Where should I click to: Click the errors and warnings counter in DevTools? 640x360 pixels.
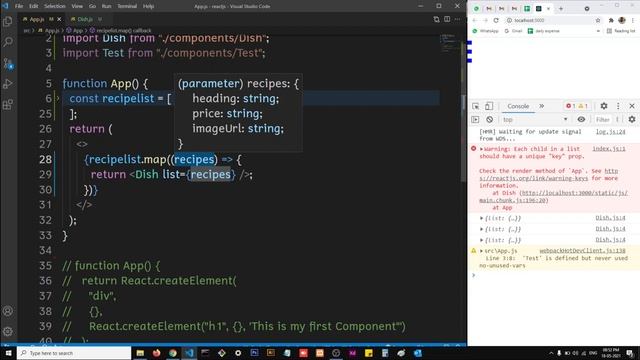point(577,106)
